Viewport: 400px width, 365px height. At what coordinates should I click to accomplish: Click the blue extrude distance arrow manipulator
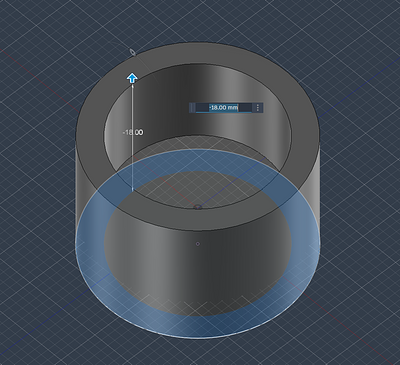tap(132, 79)
